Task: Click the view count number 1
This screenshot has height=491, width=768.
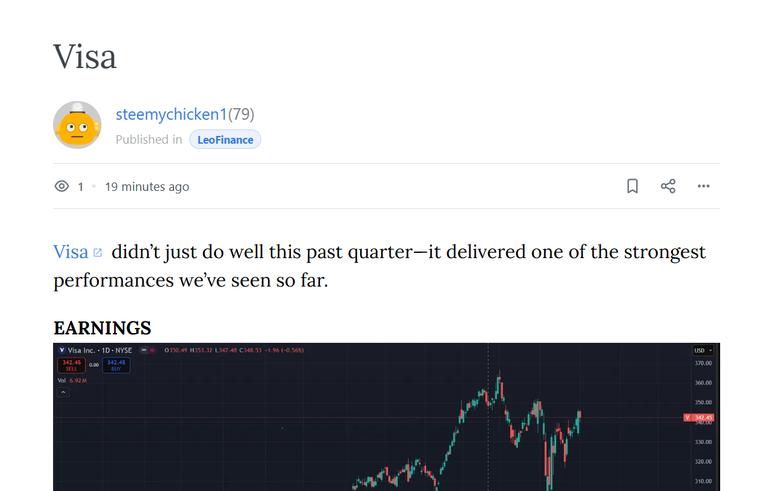Action: point(80,187)
